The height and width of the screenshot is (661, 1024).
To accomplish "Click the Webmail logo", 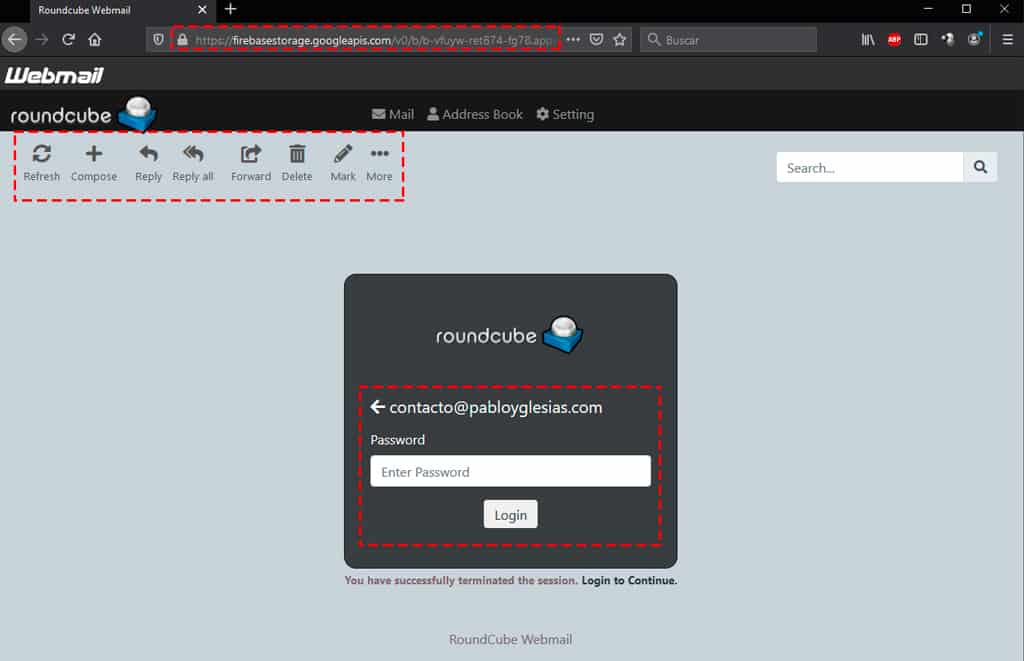I will click(54, 76).
